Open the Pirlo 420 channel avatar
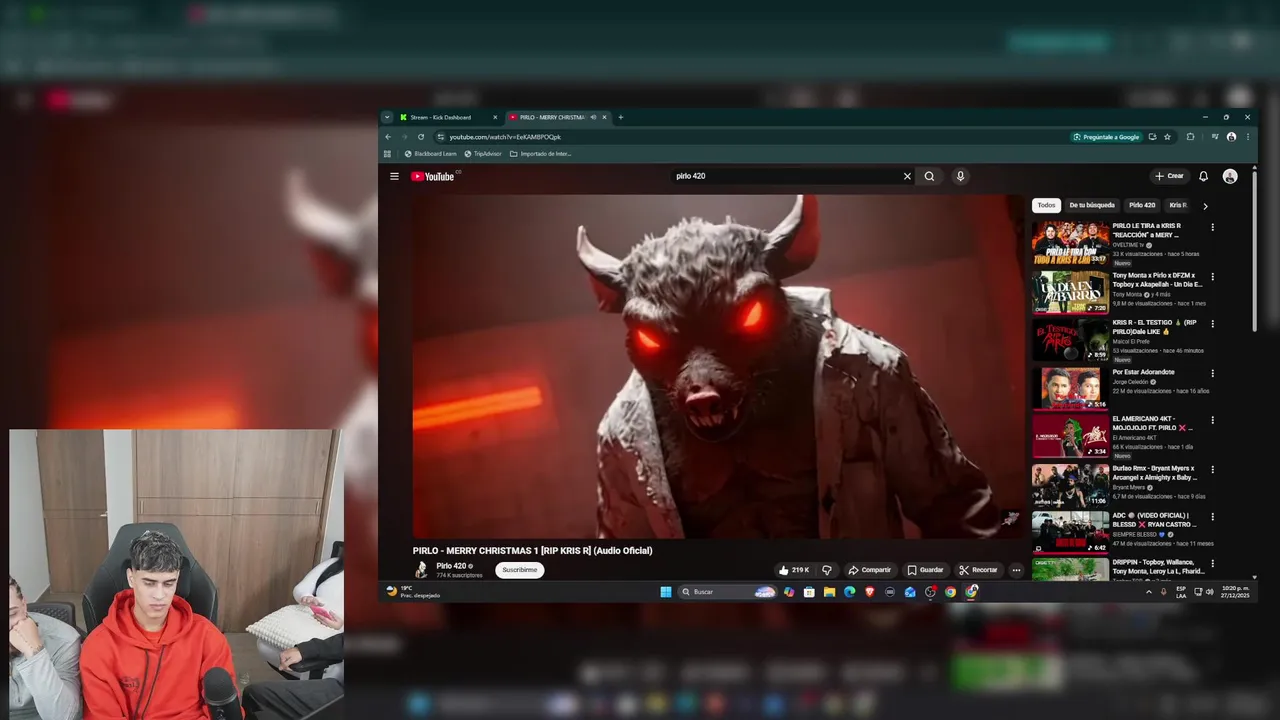This screenshot has height=720, width=1280. pyautogui.click(x=421, y=569)
